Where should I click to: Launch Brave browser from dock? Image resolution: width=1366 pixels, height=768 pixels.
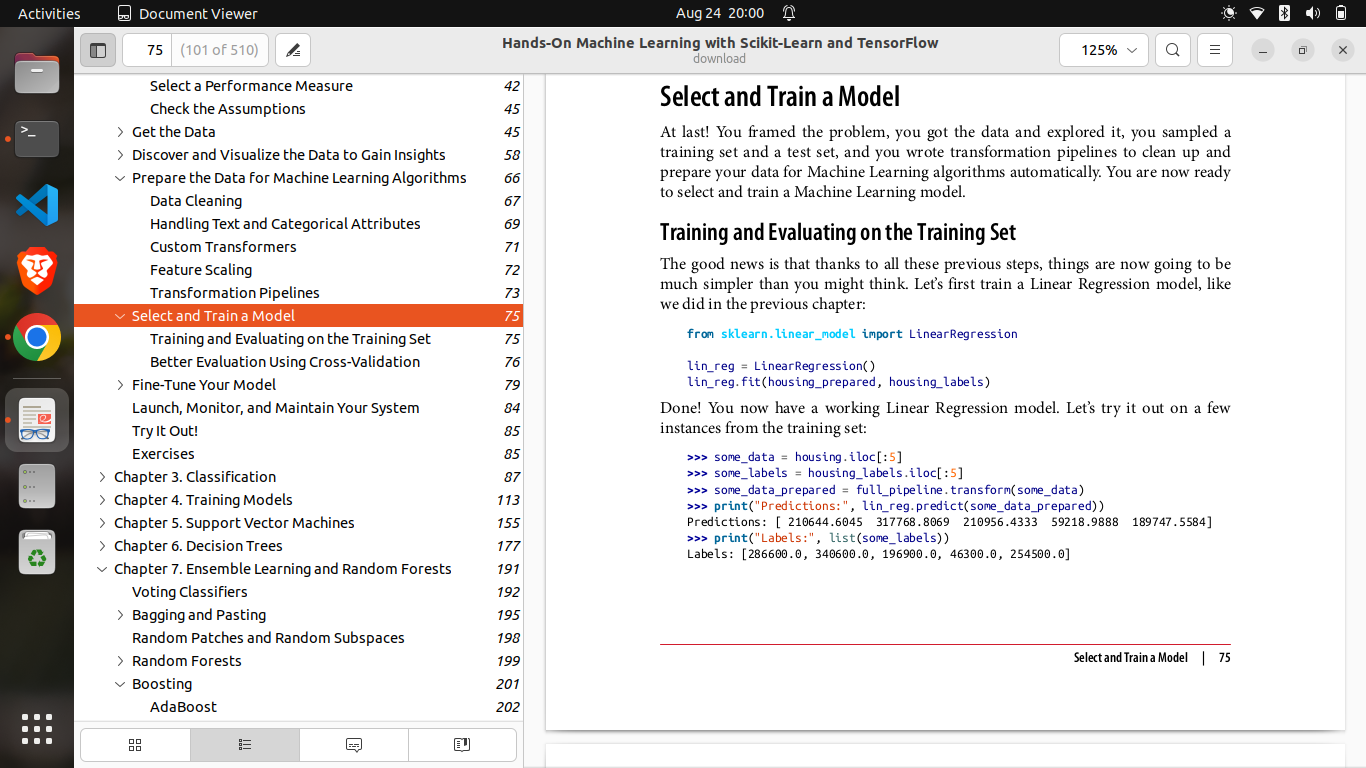click(37, 271)
